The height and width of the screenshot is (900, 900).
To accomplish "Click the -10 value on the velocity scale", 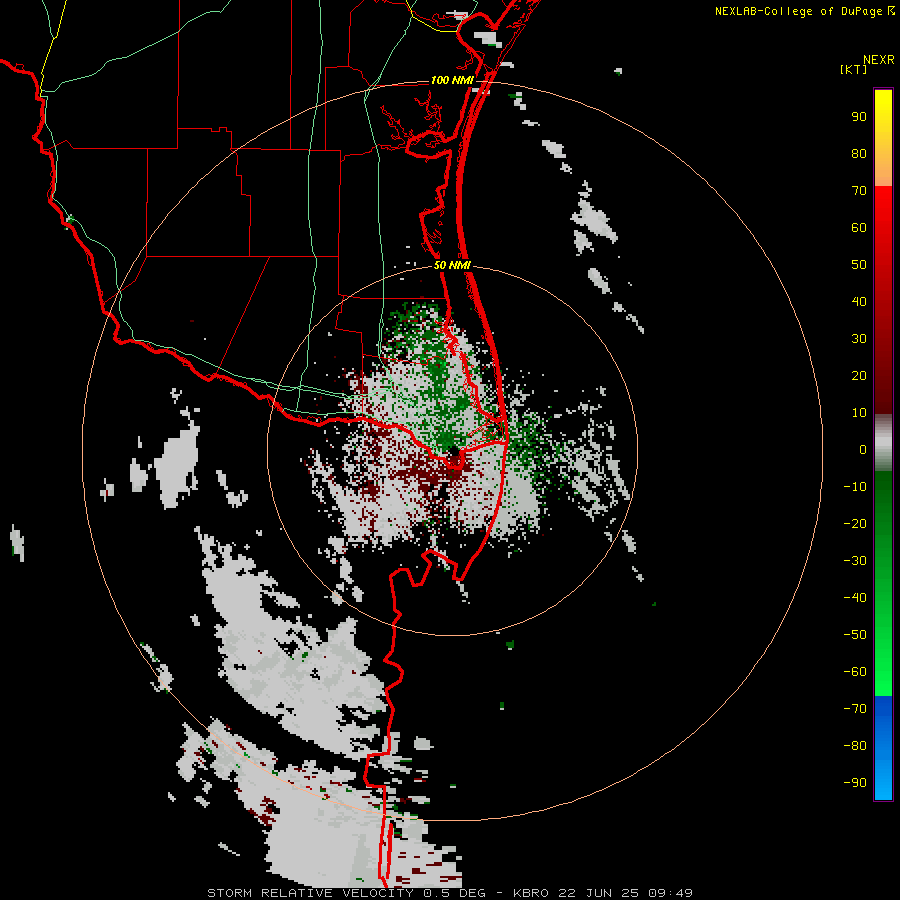I will (855, 487).
